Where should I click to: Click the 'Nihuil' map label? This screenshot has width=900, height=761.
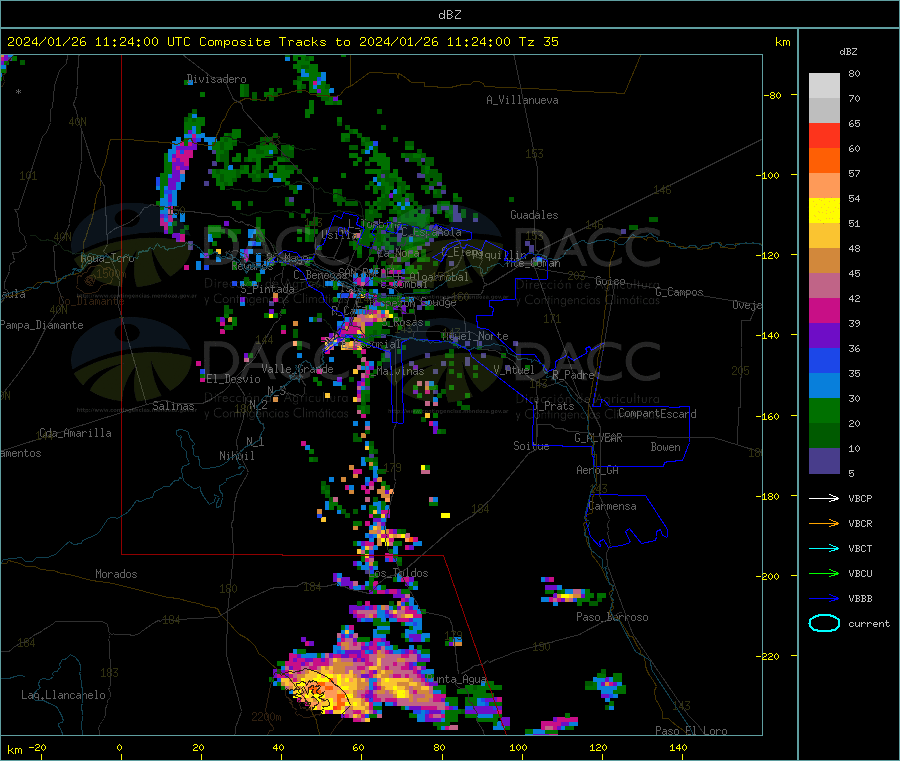[236, 456]
